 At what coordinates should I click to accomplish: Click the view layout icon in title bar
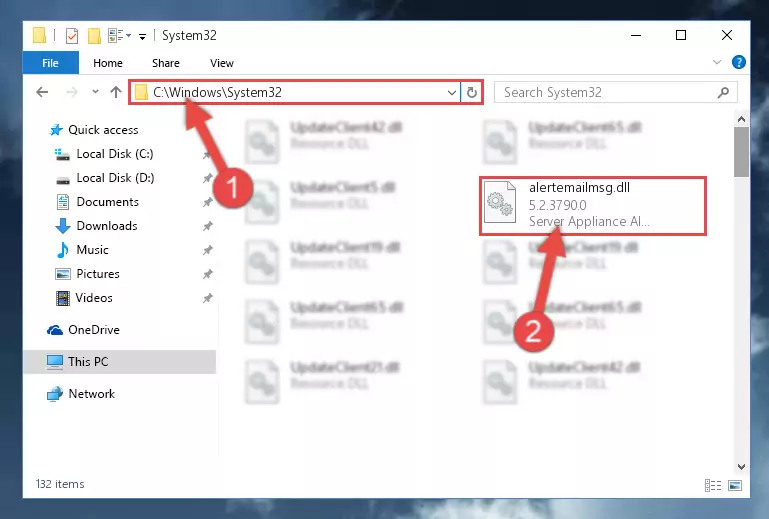[x=116, y=35]
